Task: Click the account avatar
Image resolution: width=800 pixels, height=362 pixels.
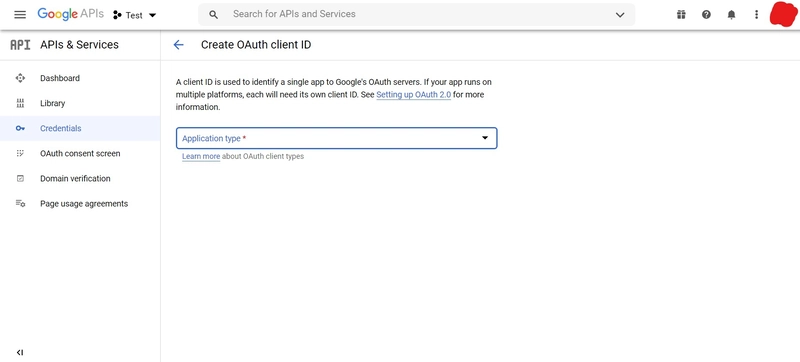Action: [783, 14]
